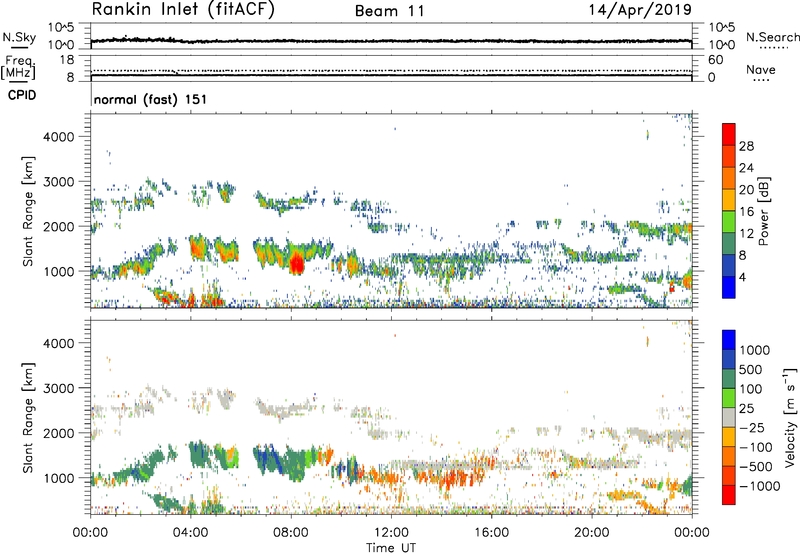
Task: Click the "Nave" legend label
Action: click(x=761, y=69)
